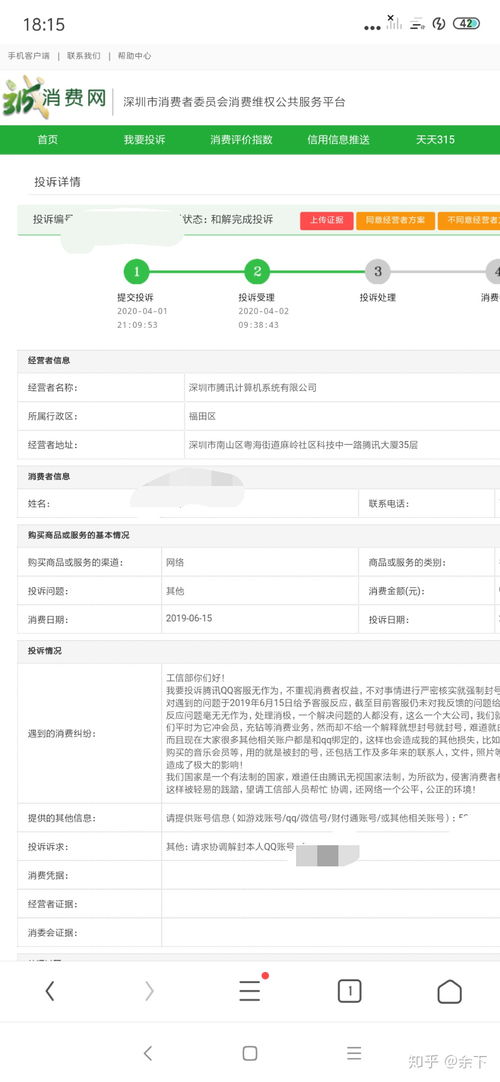
Task: Click the 消费凭据 row label
Action: pos(48,875)
